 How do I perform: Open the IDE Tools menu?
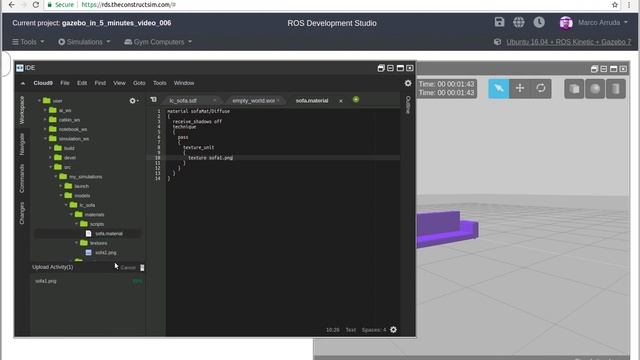coord(160,83)
